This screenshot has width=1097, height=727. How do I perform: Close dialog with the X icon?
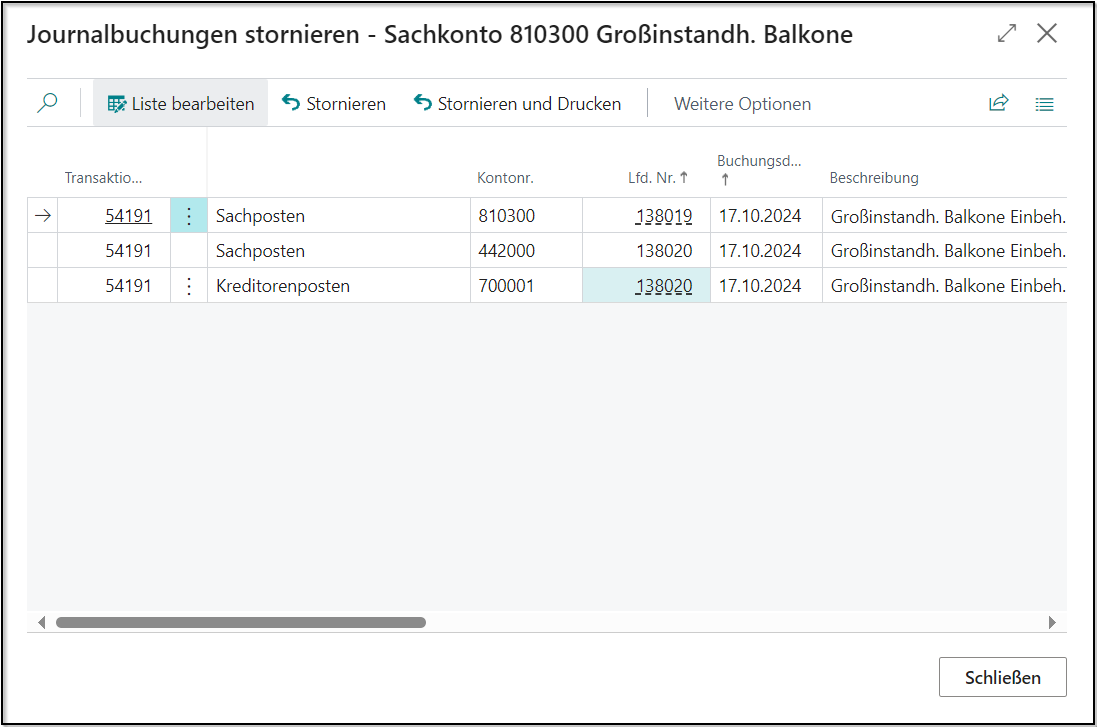(1047, 34)
